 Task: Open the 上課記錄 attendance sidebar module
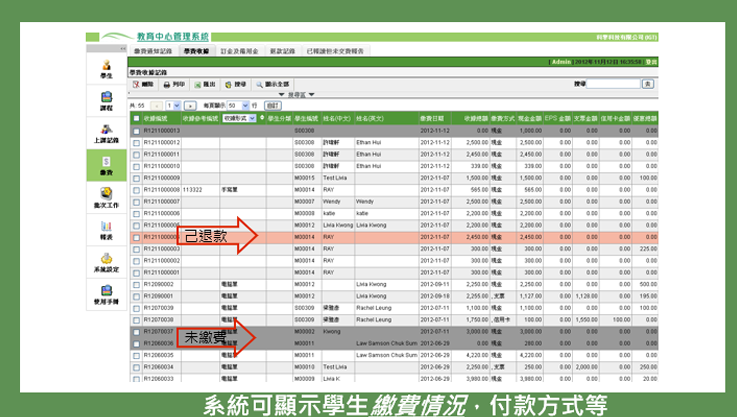pos(107,134)
